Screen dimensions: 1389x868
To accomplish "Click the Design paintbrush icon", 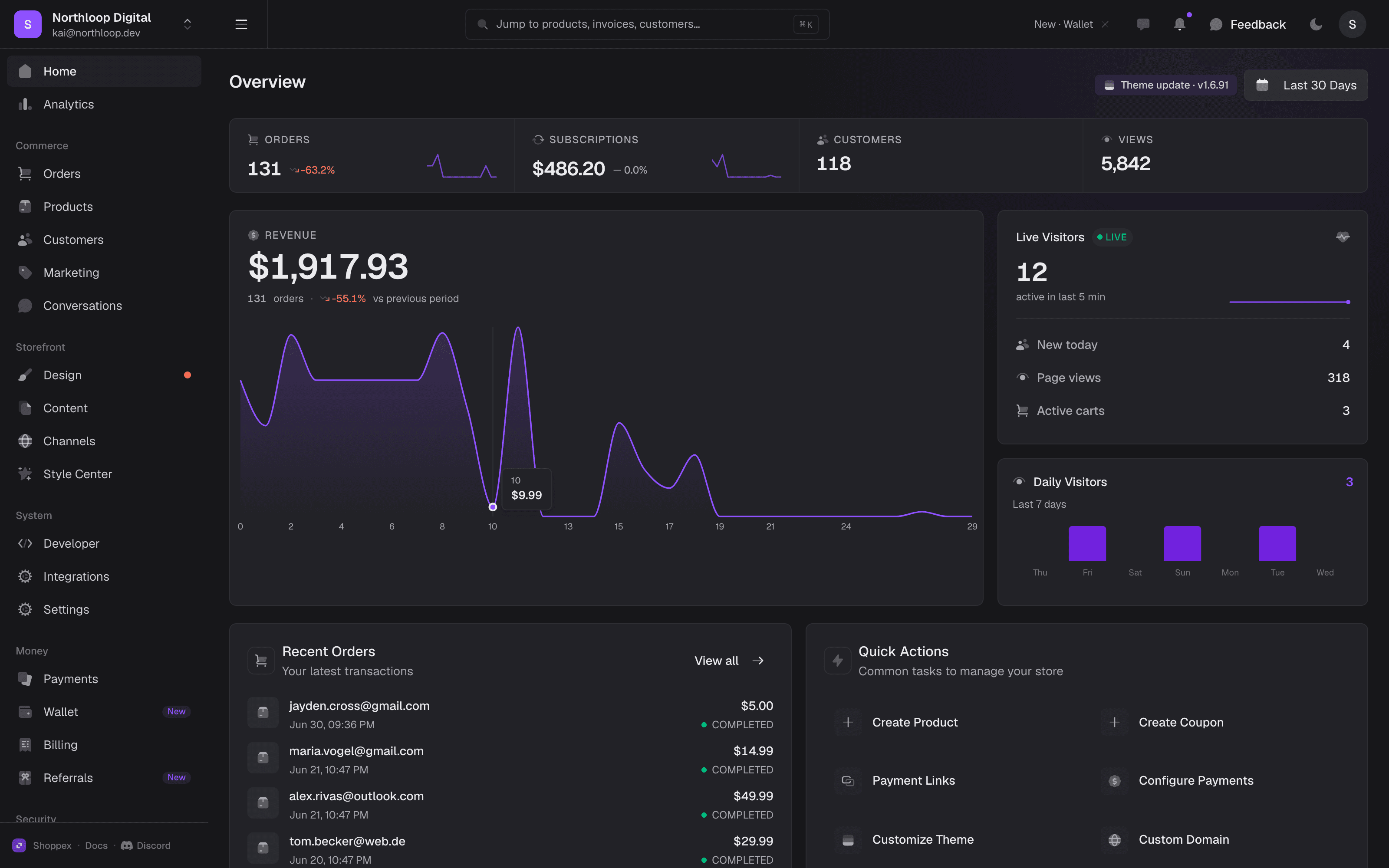I will click(25, 375).
